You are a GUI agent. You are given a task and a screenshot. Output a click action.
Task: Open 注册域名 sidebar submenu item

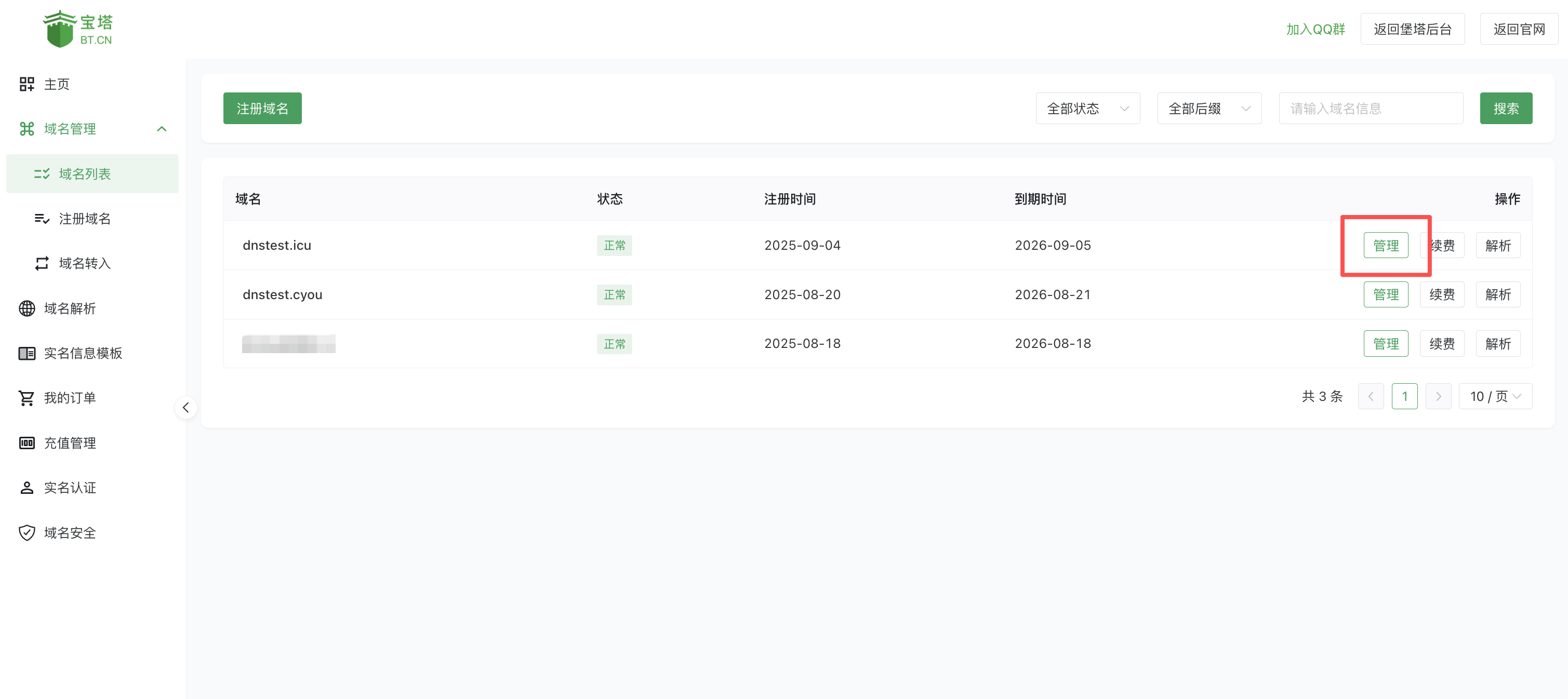[x=85, y=219]
